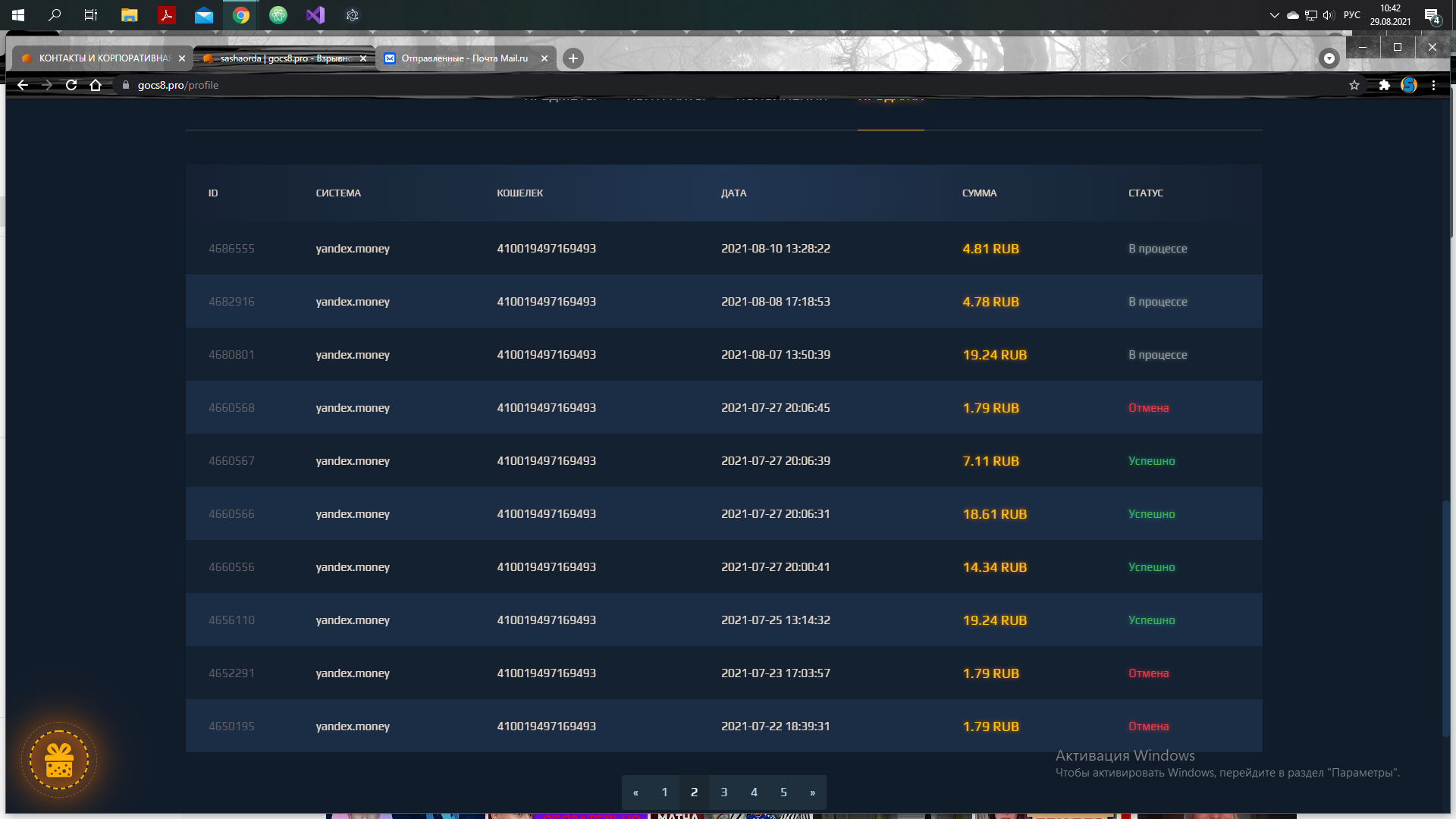Open Task View on the taskbar

coord(91,15)
